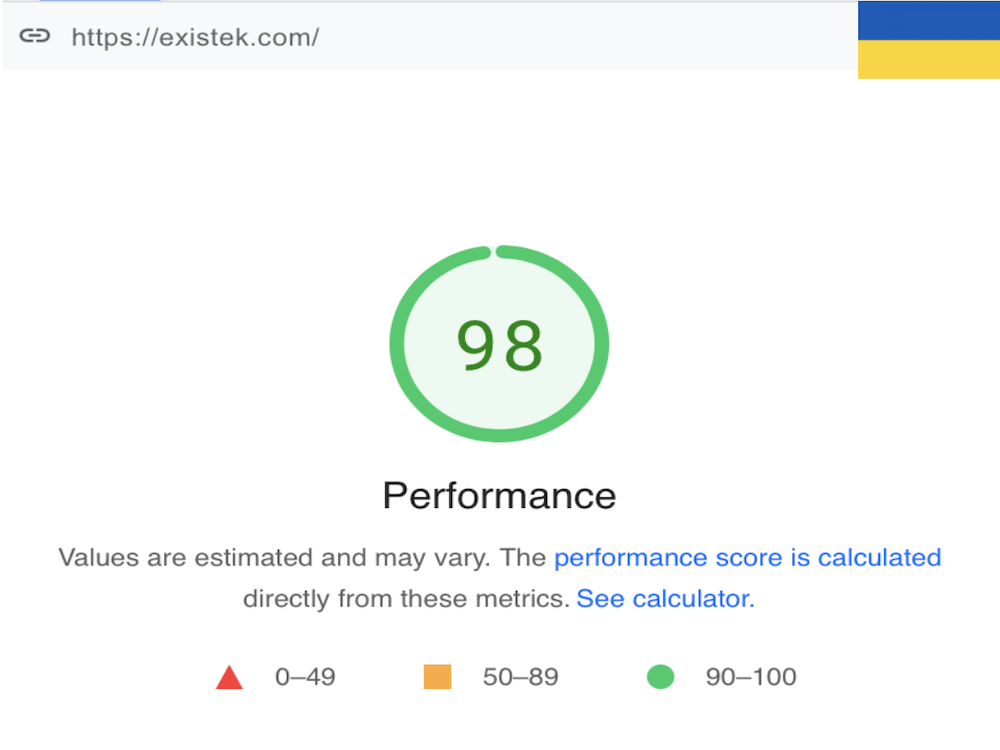This screenshot has height=750, width=1000.
Task: Click the green circle 90–100 legend icon
Action: (x=660, y=677)
